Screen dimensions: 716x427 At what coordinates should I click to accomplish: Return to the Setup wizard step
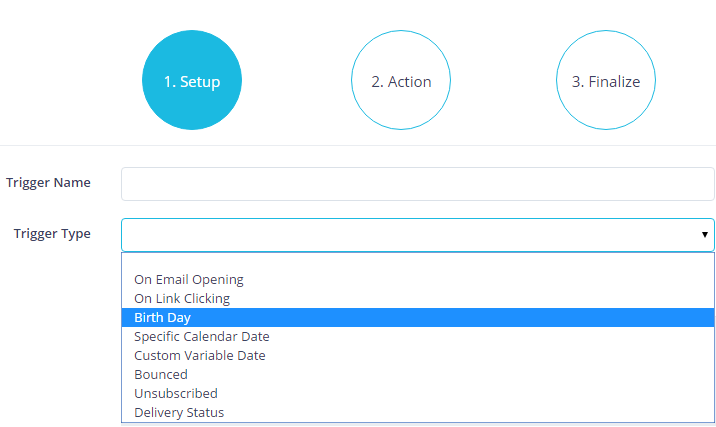point(191,81)
